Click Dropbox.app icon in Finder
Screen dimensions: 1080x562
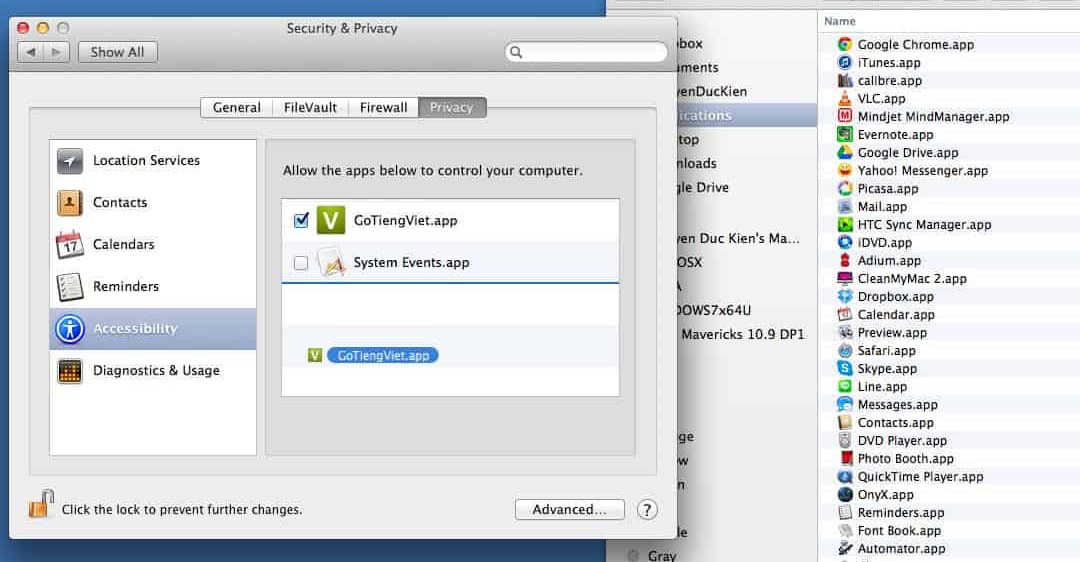pos(844,297)
